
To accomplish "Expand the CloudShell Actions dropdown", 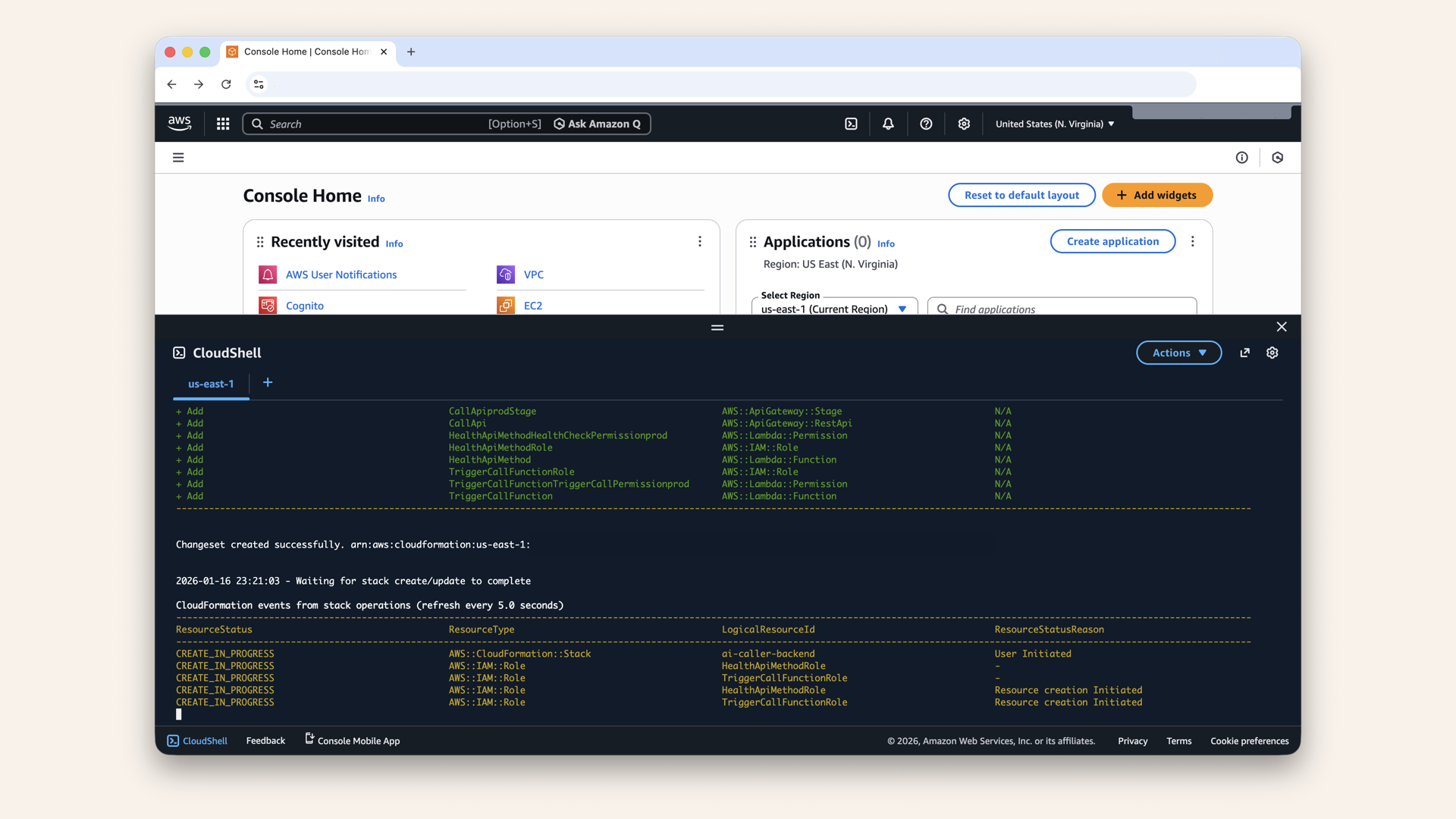I will click(1178, 353).
